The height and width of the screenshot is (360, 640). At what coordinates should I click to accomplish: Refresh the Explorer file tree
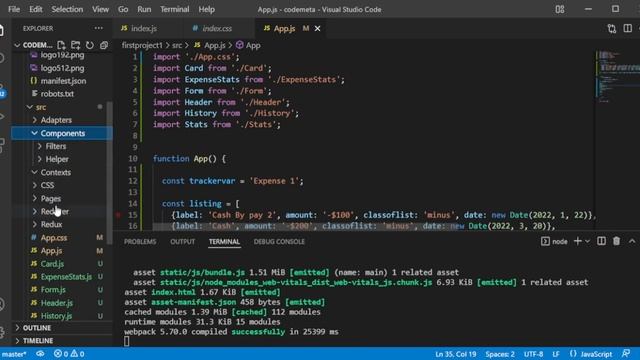pos(90,45)
